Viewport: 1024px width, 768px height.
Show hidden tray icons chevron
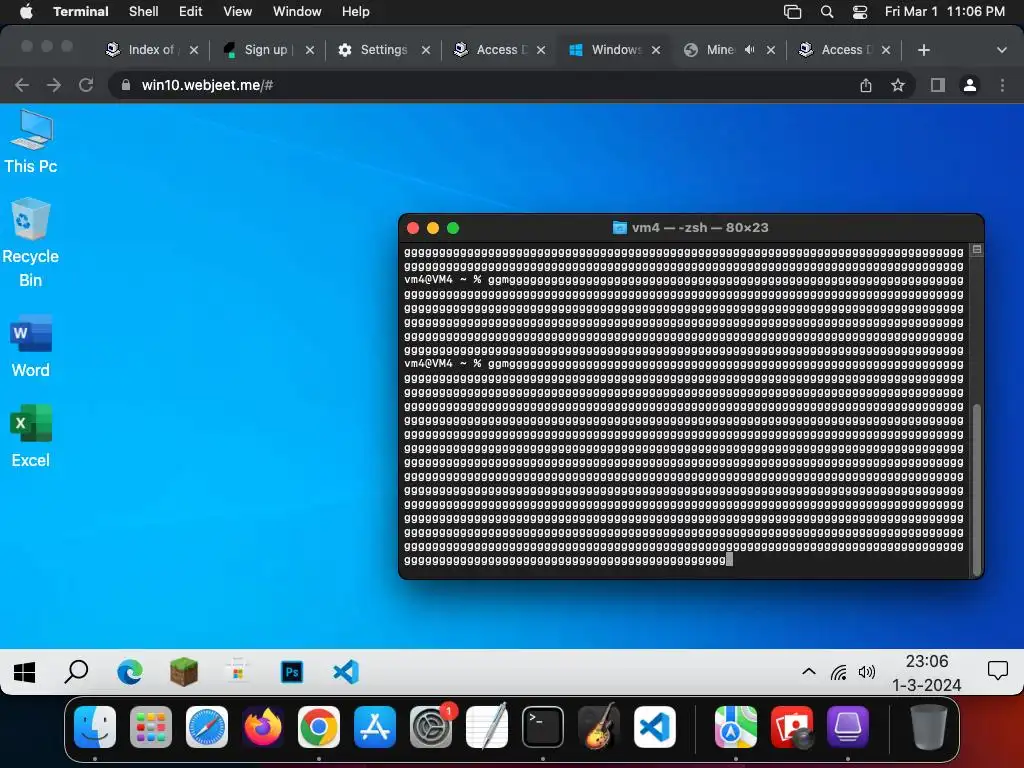[x=808, y=672]
